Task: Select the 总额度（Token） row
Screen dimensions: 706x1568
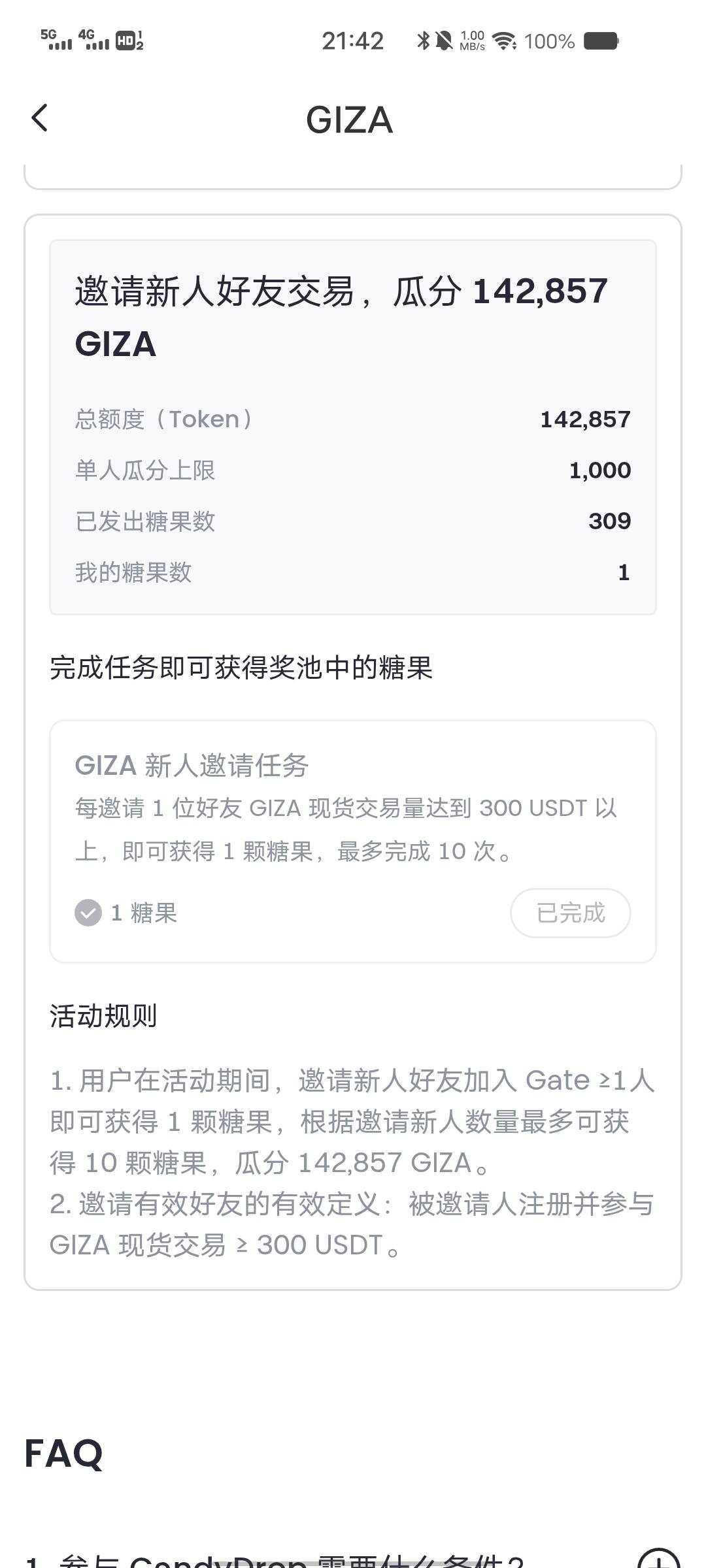Action: [x=353, y=419]
